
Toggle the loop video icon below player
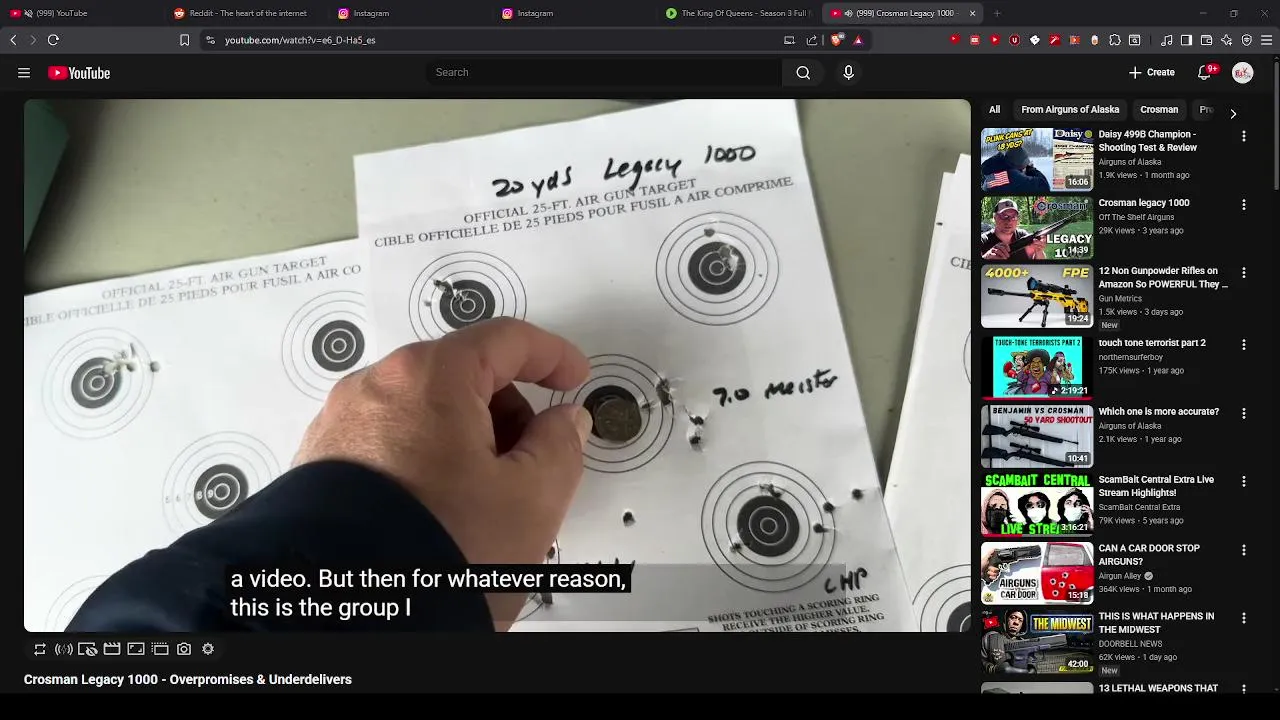tap(40, 649)
